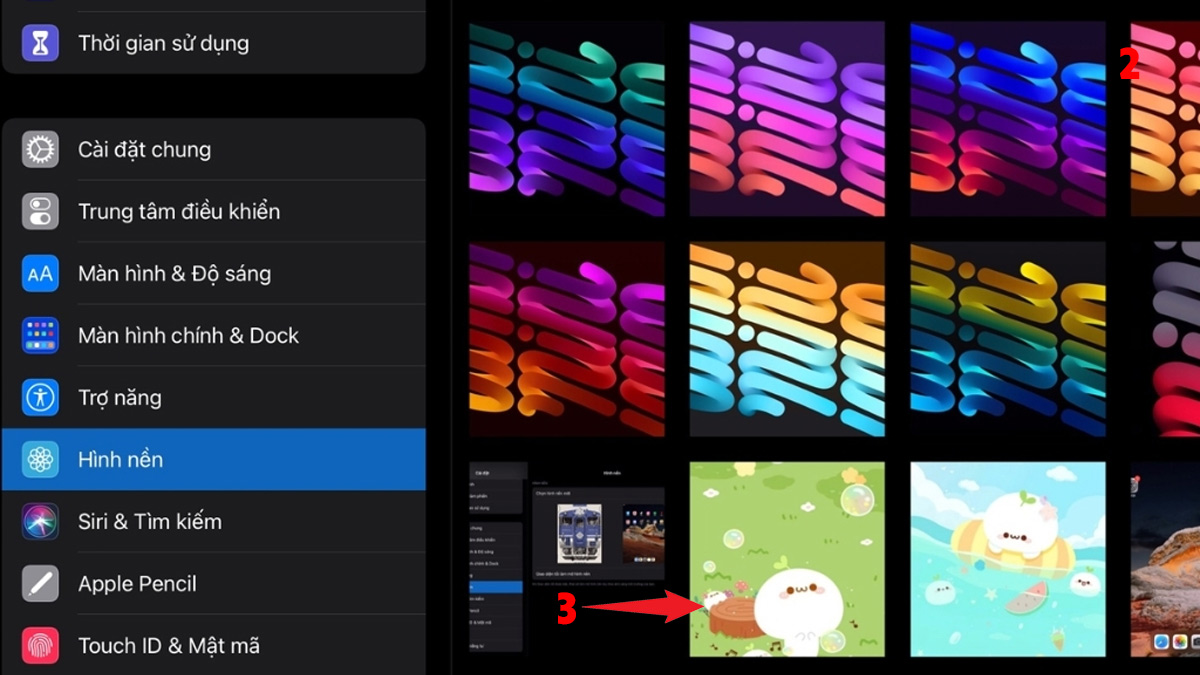Open Touch ID & Mật mã settings
The width and height of the screenshot is (1200, 675).
click(214, 646)
